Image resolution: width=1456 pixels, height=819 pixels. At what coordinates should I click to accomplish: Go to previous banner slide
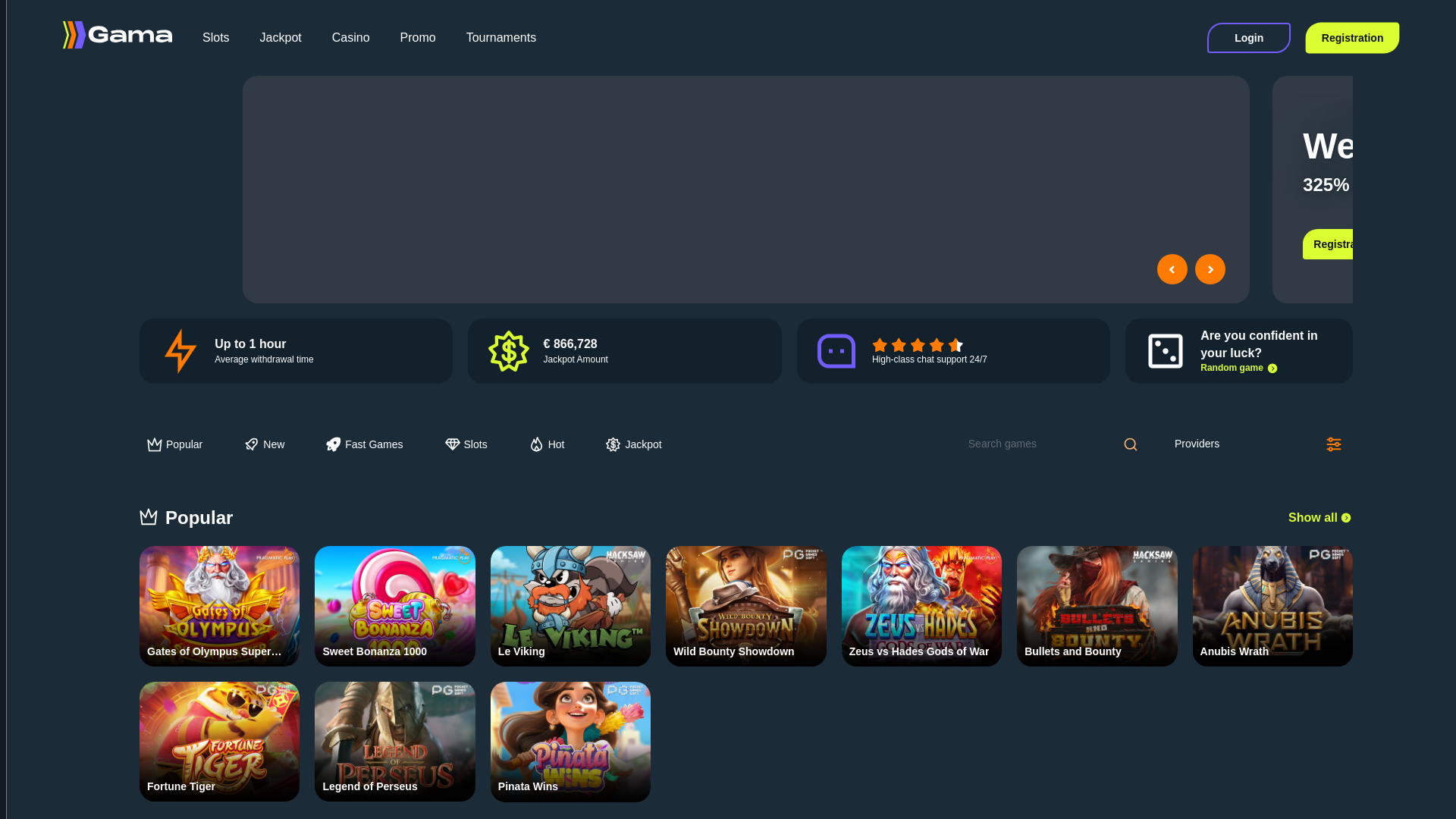[1172, 269]
